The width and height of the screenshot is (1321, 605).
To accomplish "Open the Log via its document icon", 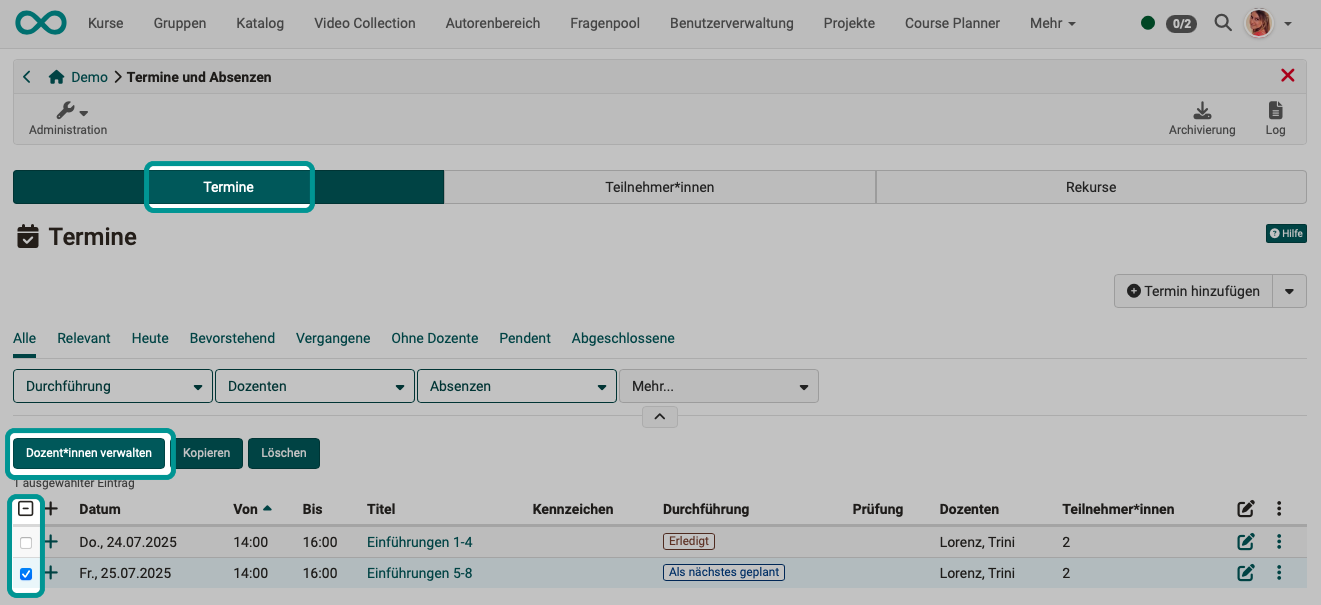I will pos(1275,111).
